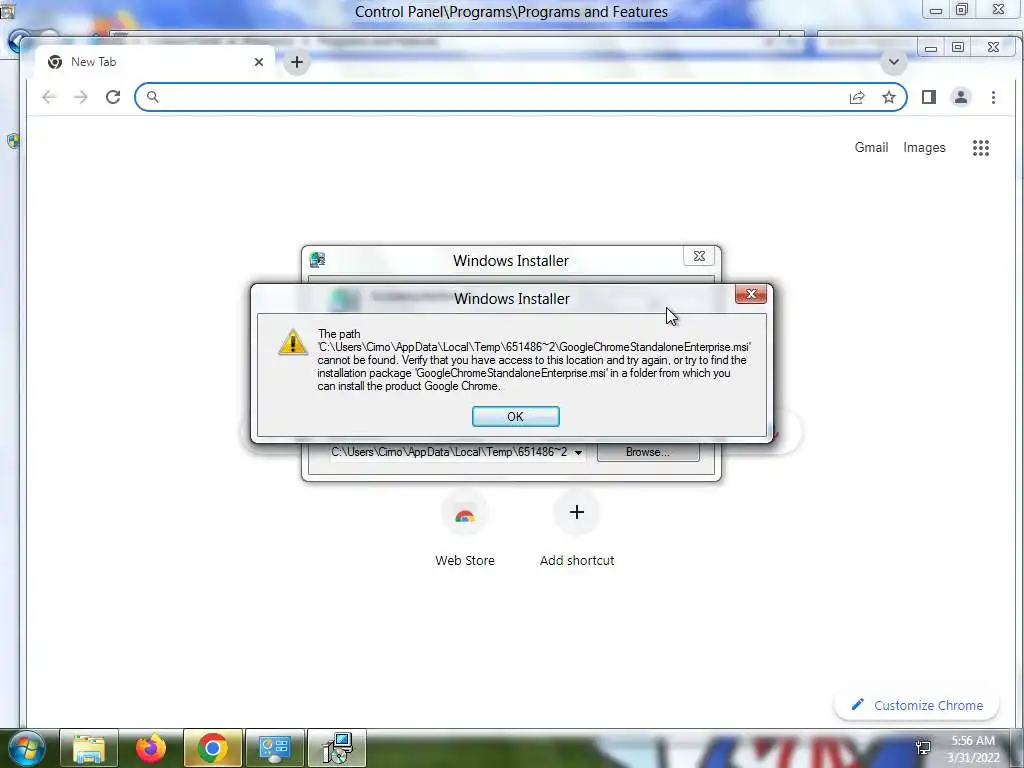Viewport: 1024px width, 768px height.
Task: Close the New Tab tab
Action: [x=259, y=62]
